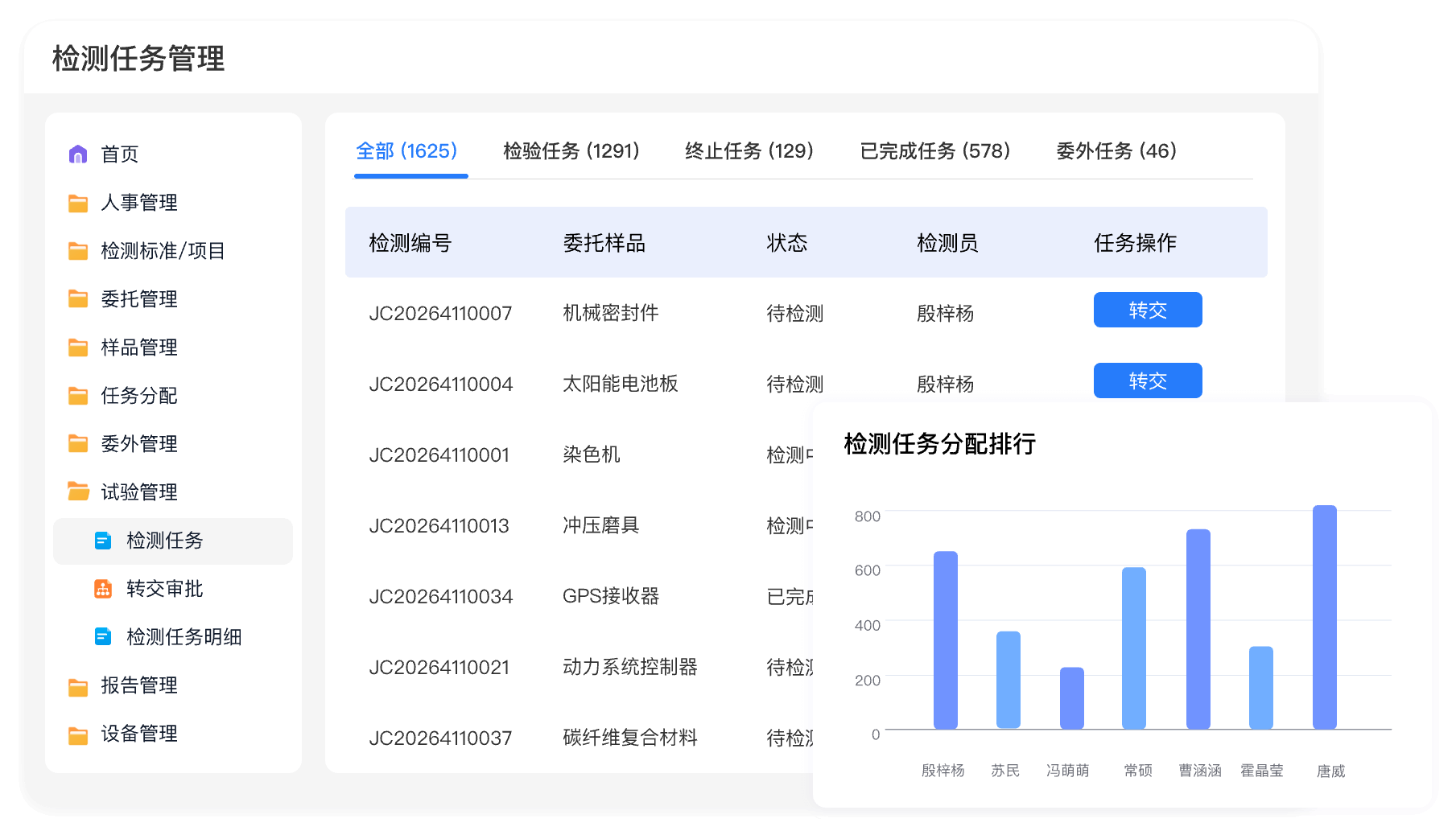Viewport: 1456px width, 835px height.
Task: Click the 唐威 bar in the chart
Action: (x=1324, y=618)
